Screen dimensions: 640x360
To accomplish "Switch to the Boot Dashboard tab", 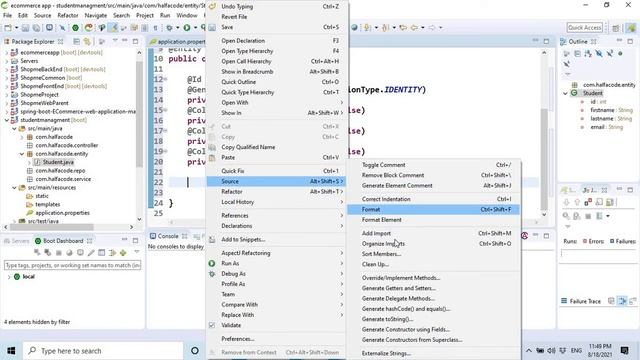I will tap(63, 241).
